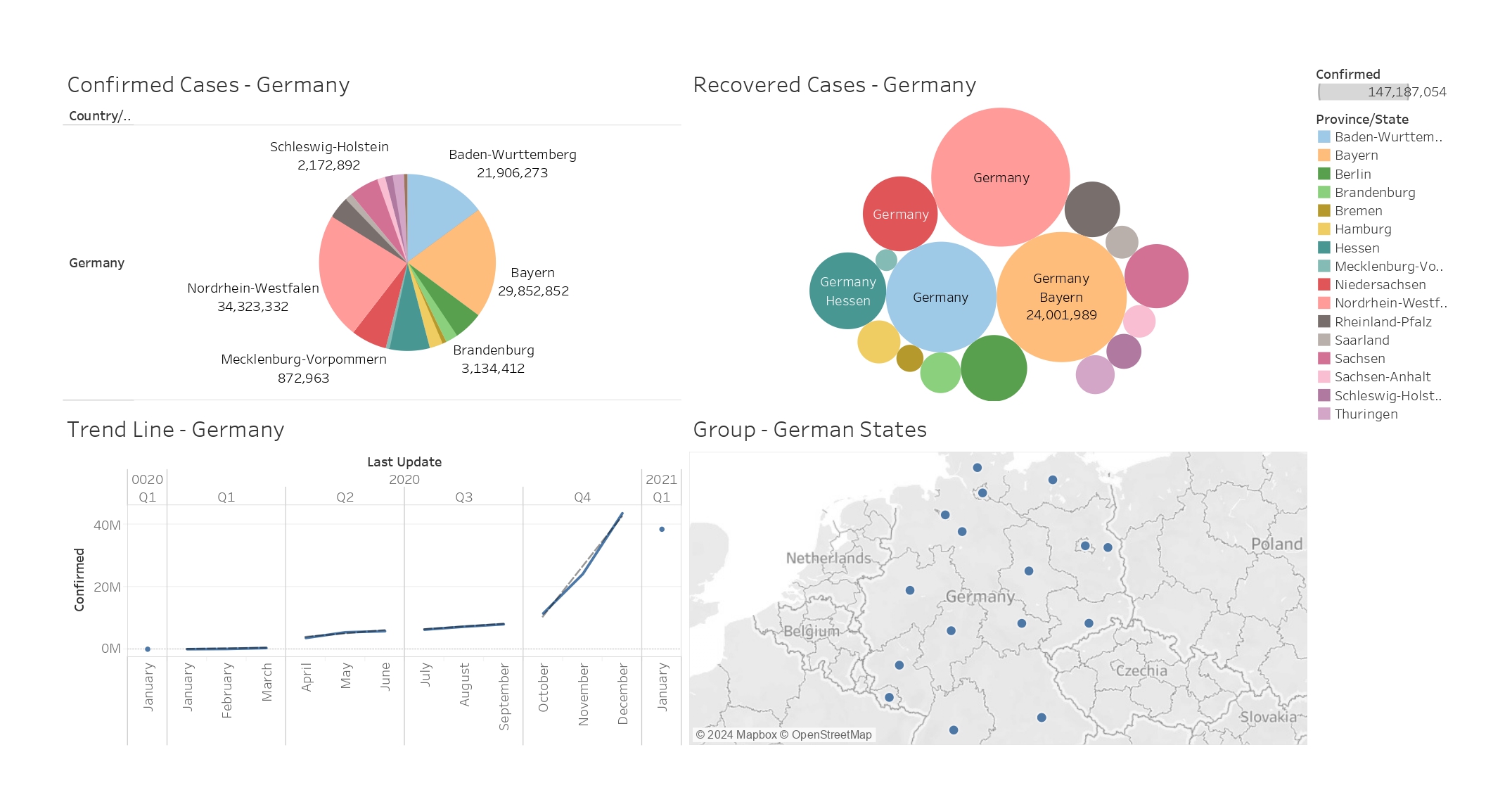Screen dimensions: 1512x809
Task: Select the 2021 year header
Action: [x=661, y=480]
